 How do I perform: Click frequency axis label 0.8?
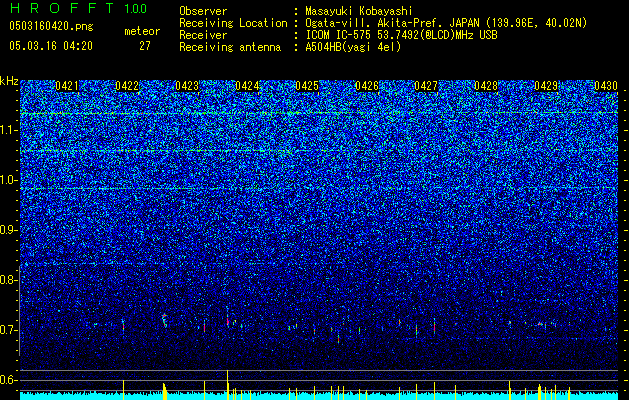8,280
